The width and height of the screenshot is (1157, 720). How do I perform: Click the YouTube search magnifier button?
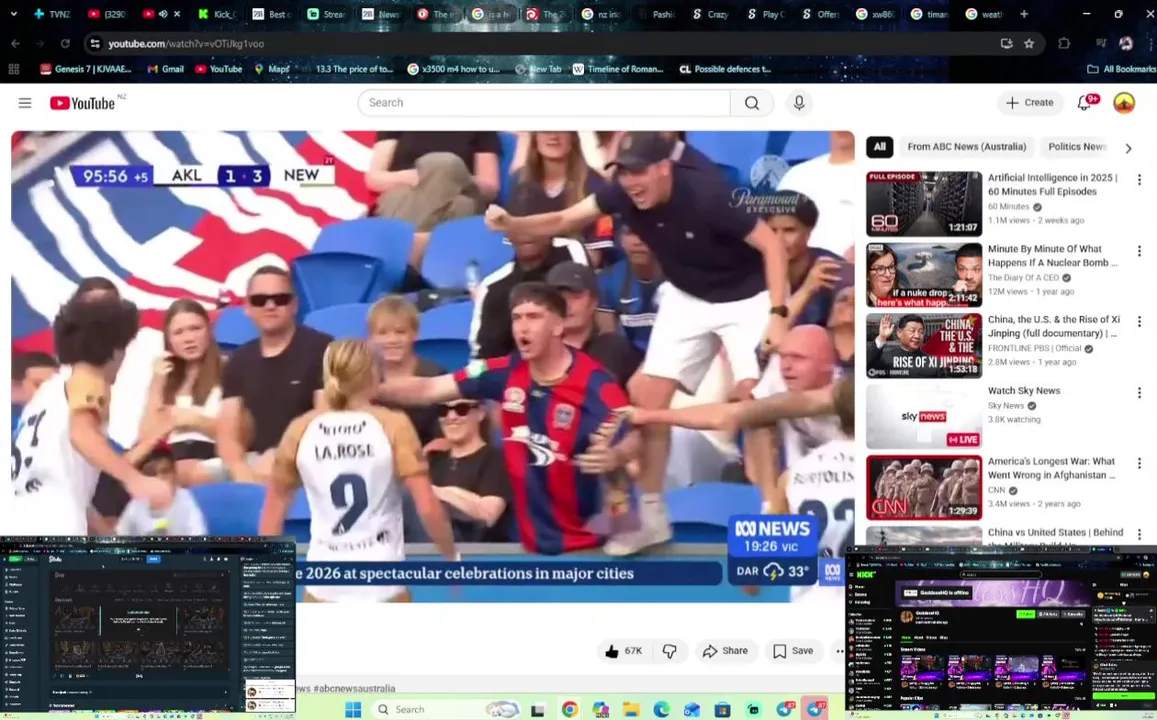point(751,103)
